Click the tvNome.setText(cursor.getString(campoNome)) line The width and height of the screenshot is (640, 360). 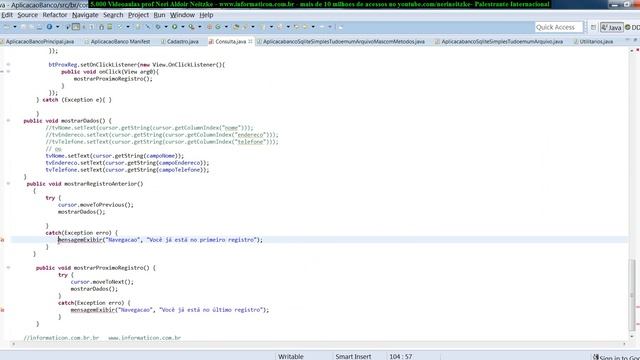115,156
